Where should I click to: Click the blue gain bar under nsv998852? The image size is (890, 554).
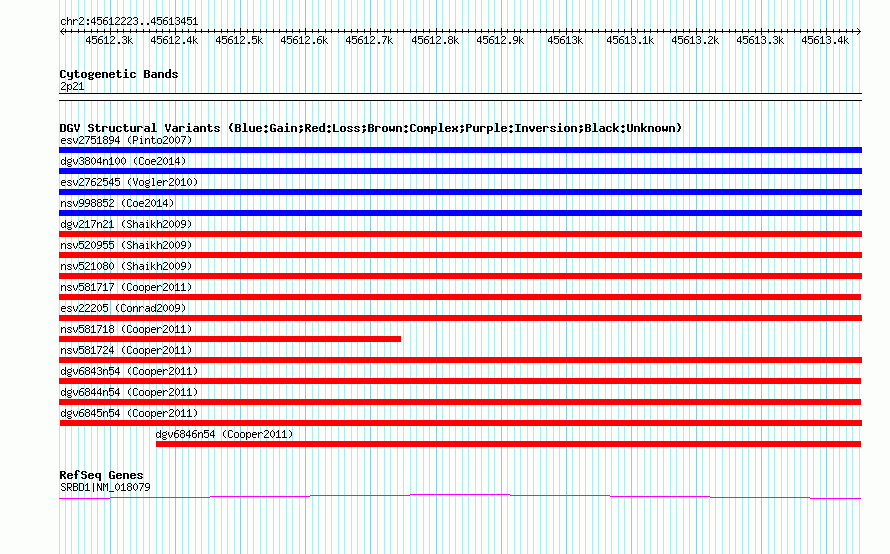[460, 213]
